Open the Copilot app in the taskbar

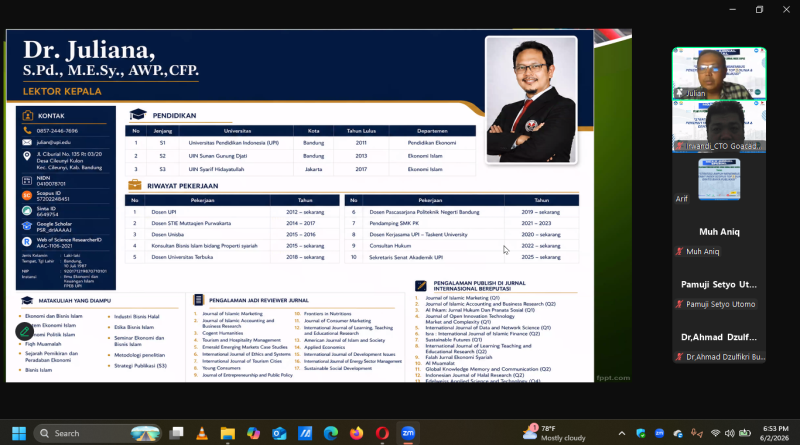pyautogui.click(x=254, y=433)
